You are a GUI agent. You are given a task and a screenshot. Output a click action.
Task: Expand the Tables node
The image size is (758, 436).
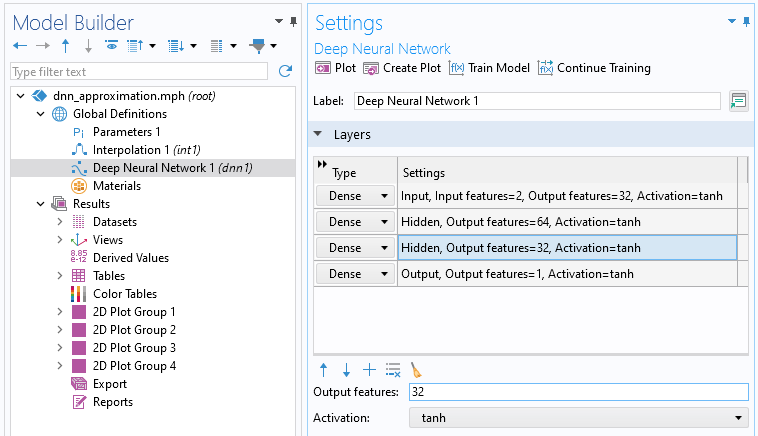(60, 276)
